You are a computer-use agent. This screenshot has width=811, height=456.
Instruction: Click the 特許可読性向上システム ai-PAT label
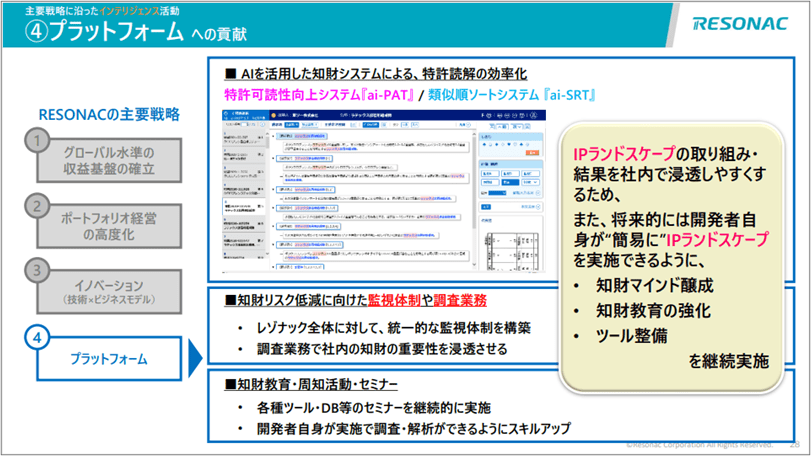[x=318, y=95]
